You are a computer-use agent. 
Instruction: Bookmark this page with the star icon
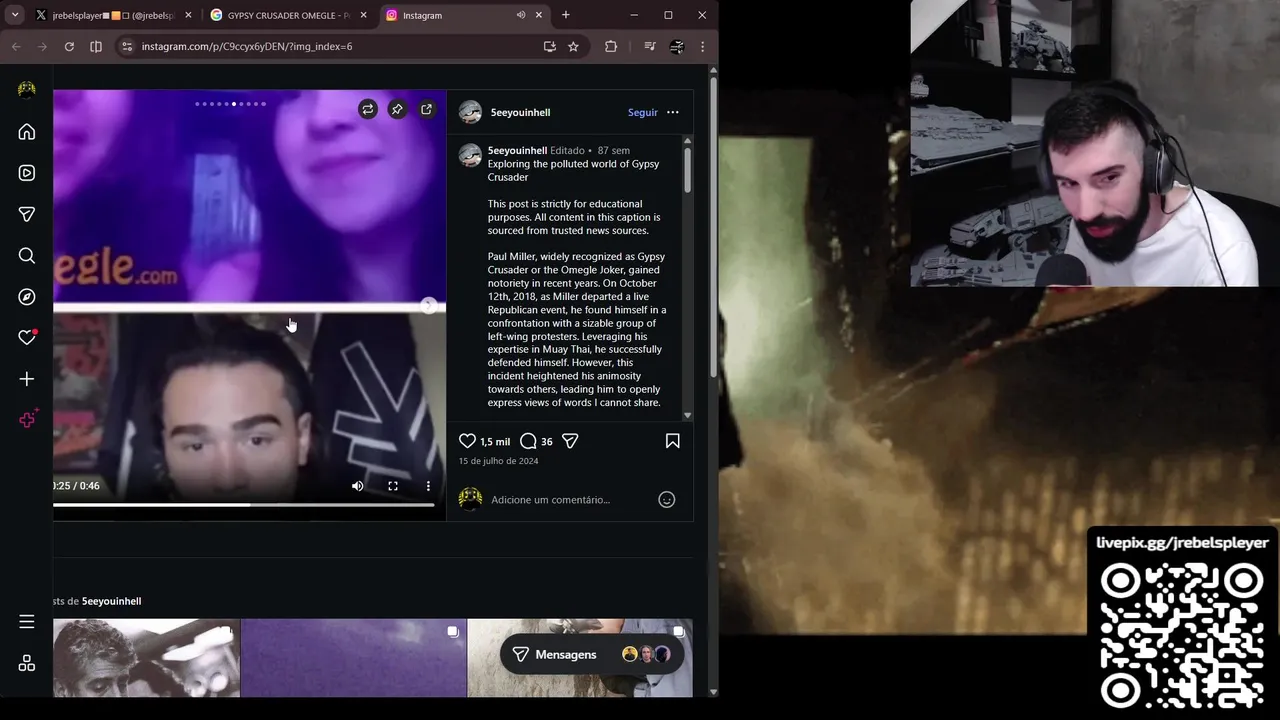click(573, 46)
